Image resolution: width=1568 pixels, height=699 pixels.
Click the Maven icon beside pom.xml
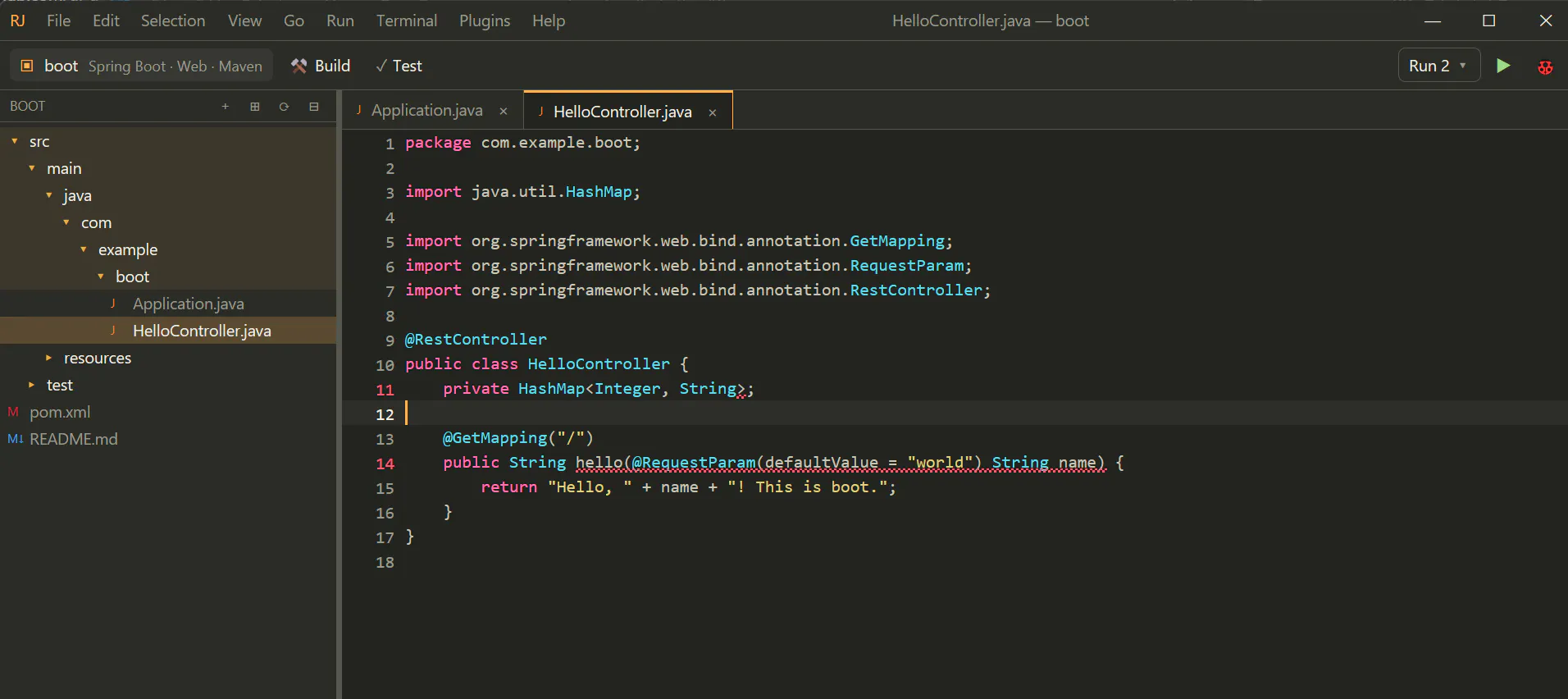[13, 412]
